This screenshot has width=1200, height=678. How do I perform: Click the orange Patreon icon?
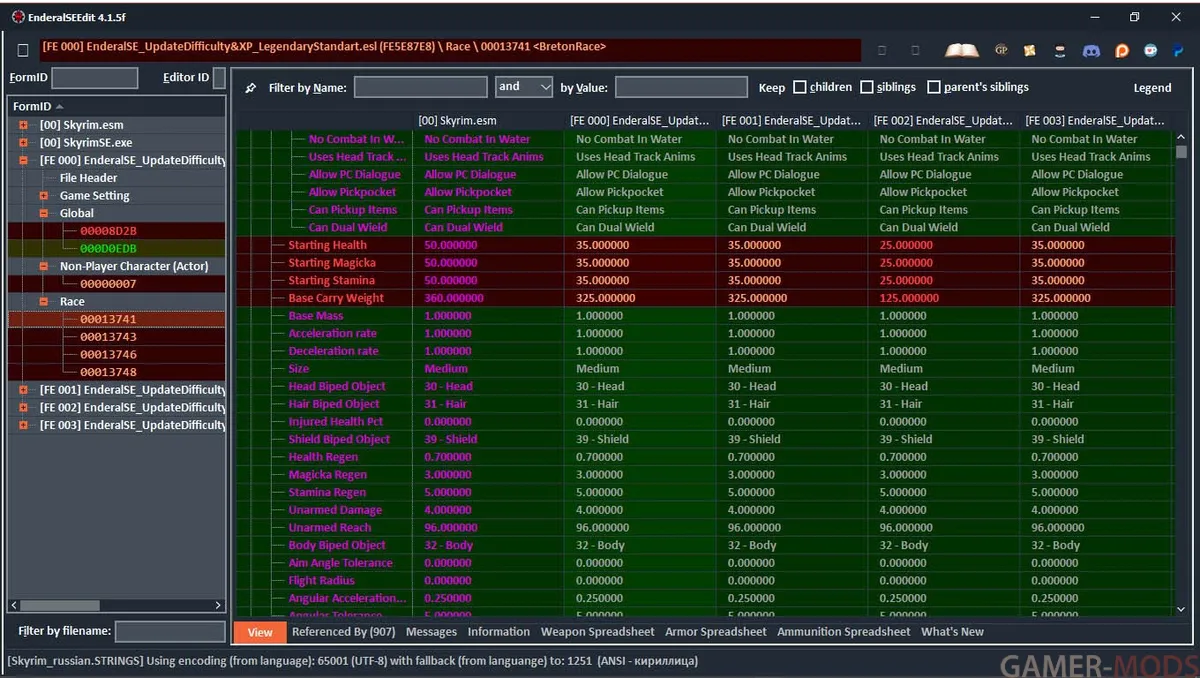point(1122,50)
